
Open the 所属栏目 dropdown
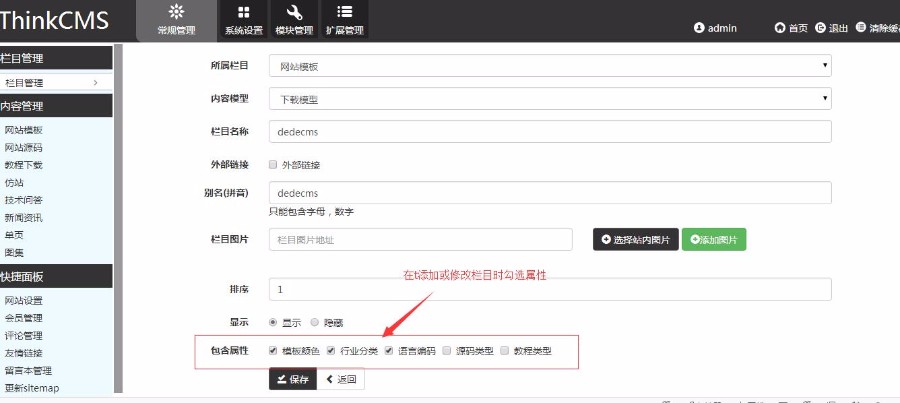550,66
